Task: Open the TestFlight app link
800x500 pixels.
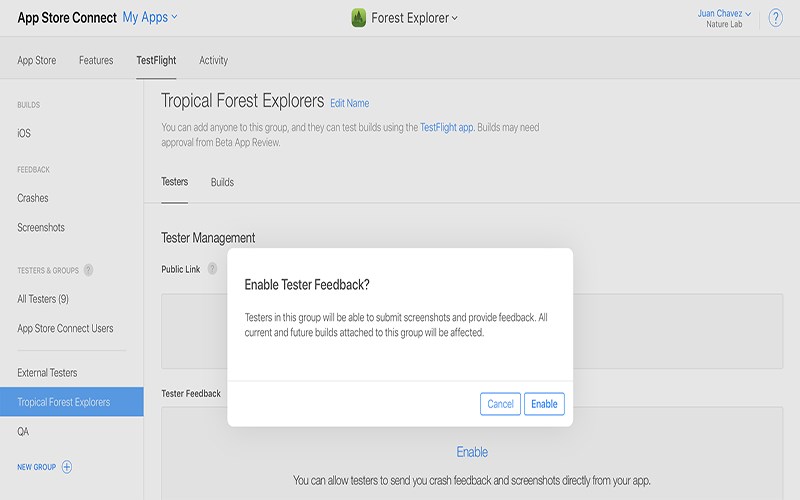Action: (446, 127)
